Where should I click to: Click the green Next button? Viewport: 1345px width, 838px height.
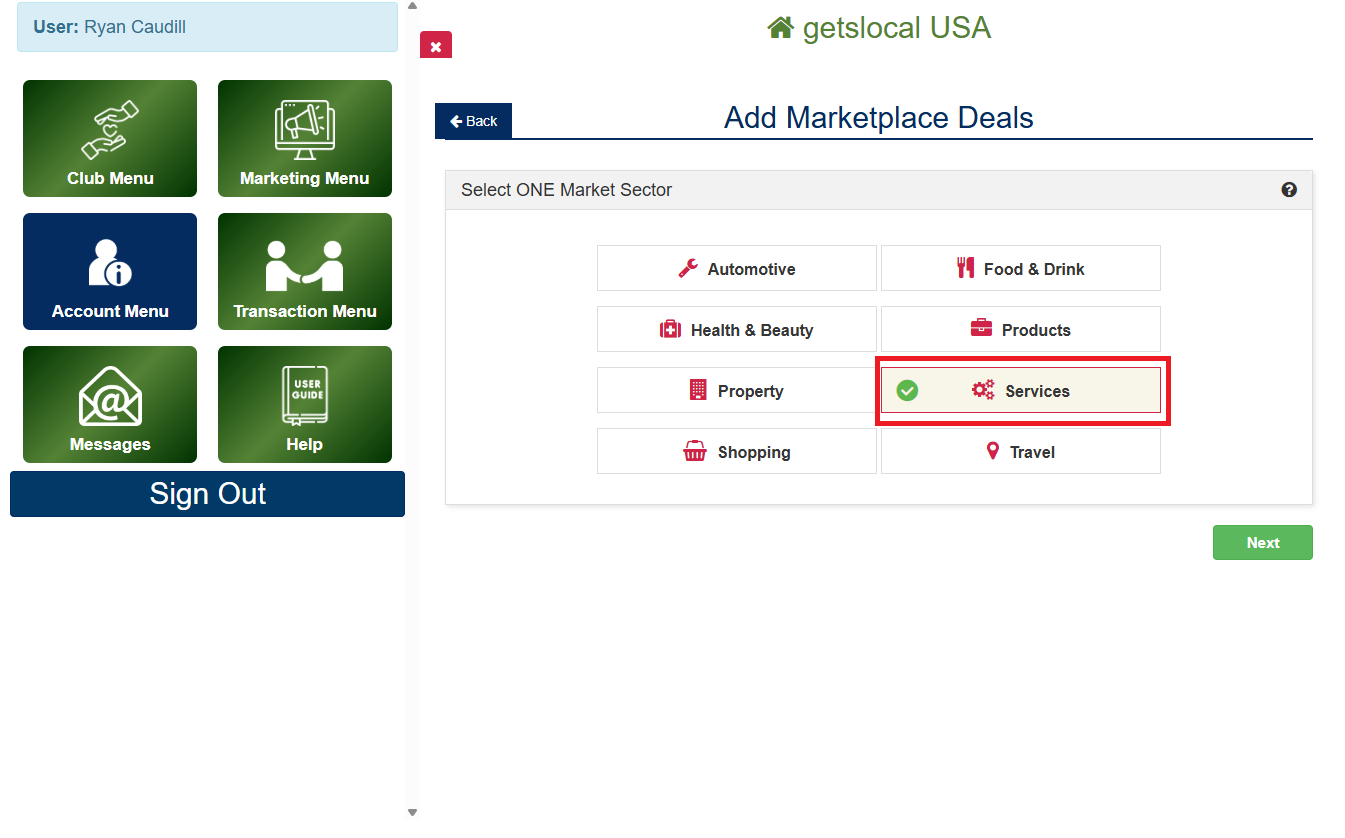click(x=1263, y=542)
